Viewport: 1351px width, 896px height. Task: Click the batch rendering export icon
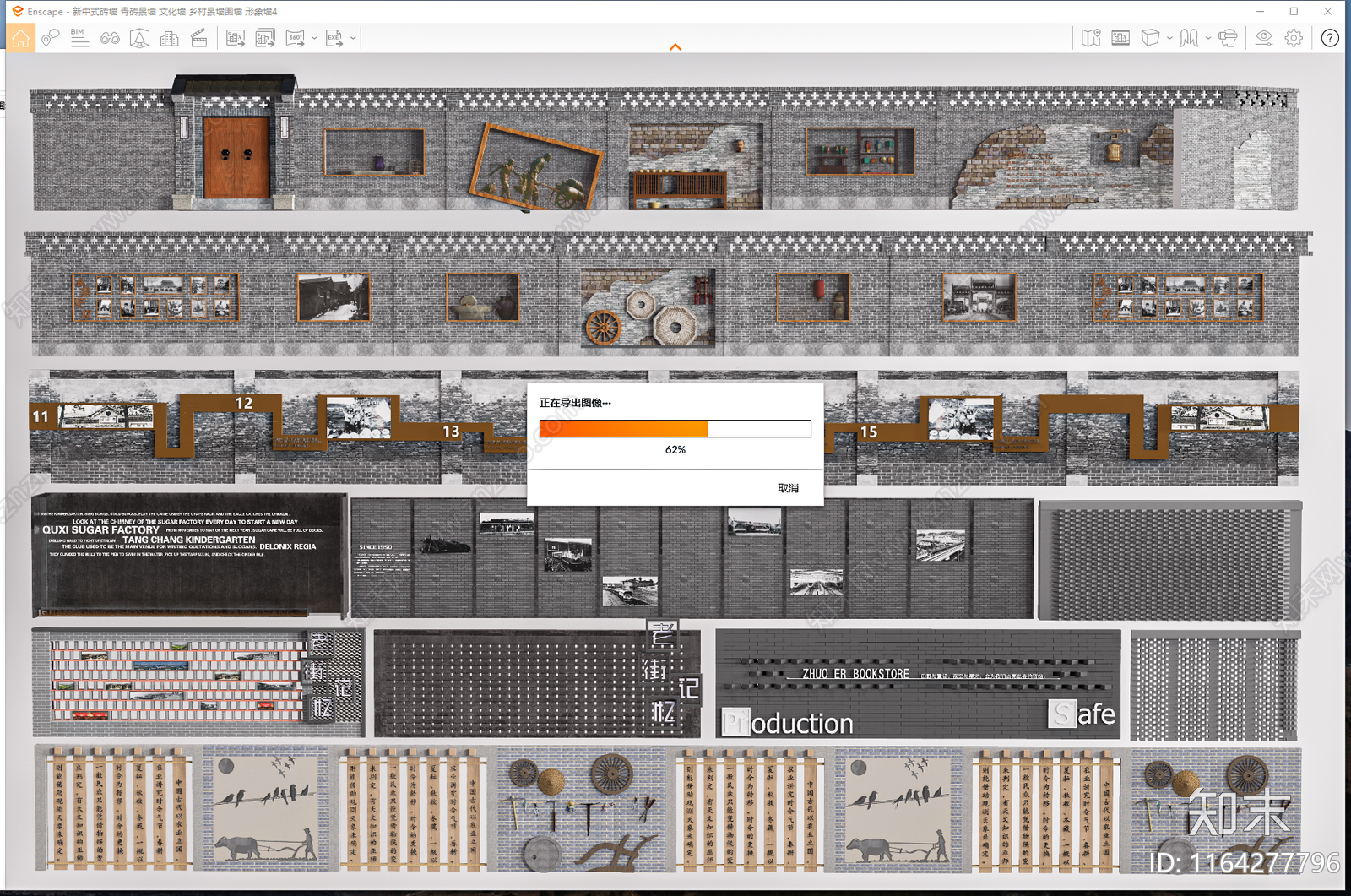pyautogui.click(x=265, y=38)
